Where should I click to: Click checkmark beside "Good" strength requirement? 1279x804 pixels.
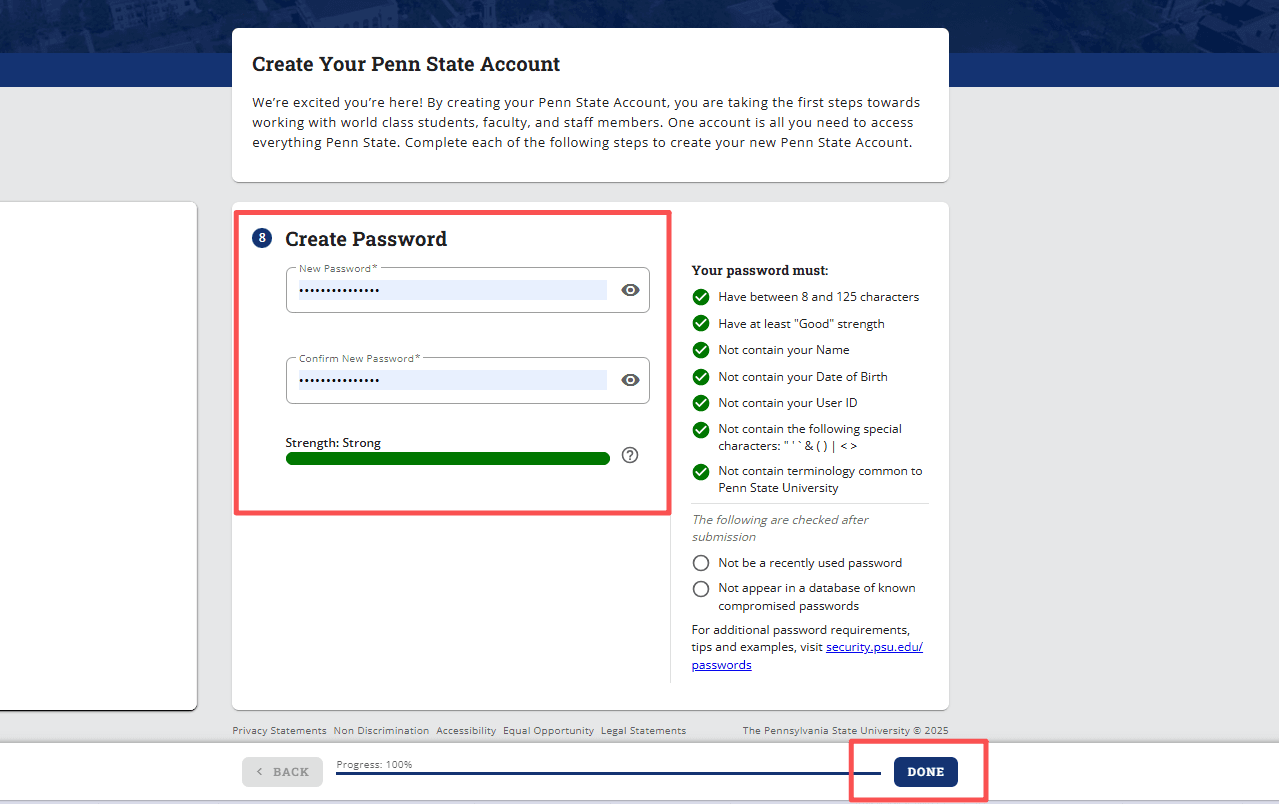(701, 324)
